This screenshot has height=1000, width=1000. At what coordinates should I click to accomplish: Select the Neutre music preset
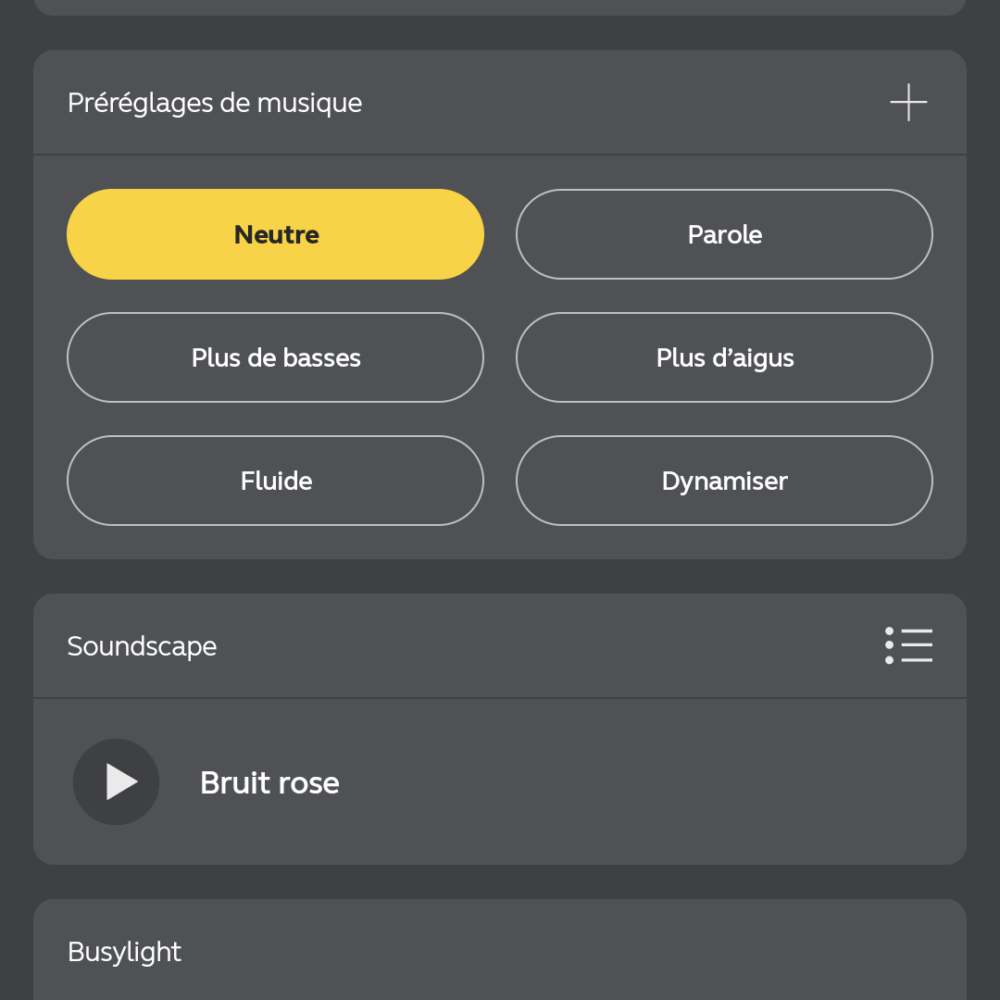276,234
